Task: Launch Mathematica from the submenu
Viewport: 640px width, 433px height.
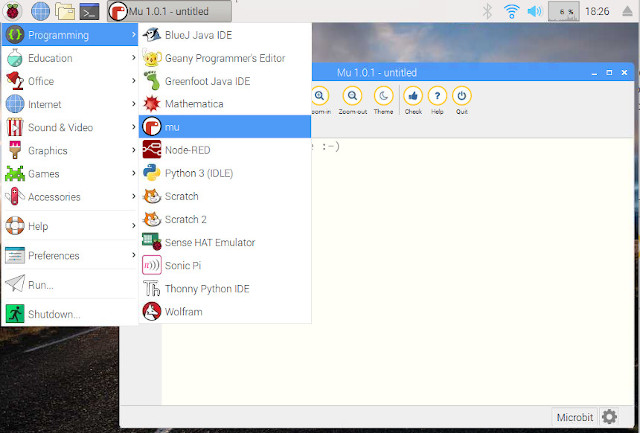Action: 225,104
